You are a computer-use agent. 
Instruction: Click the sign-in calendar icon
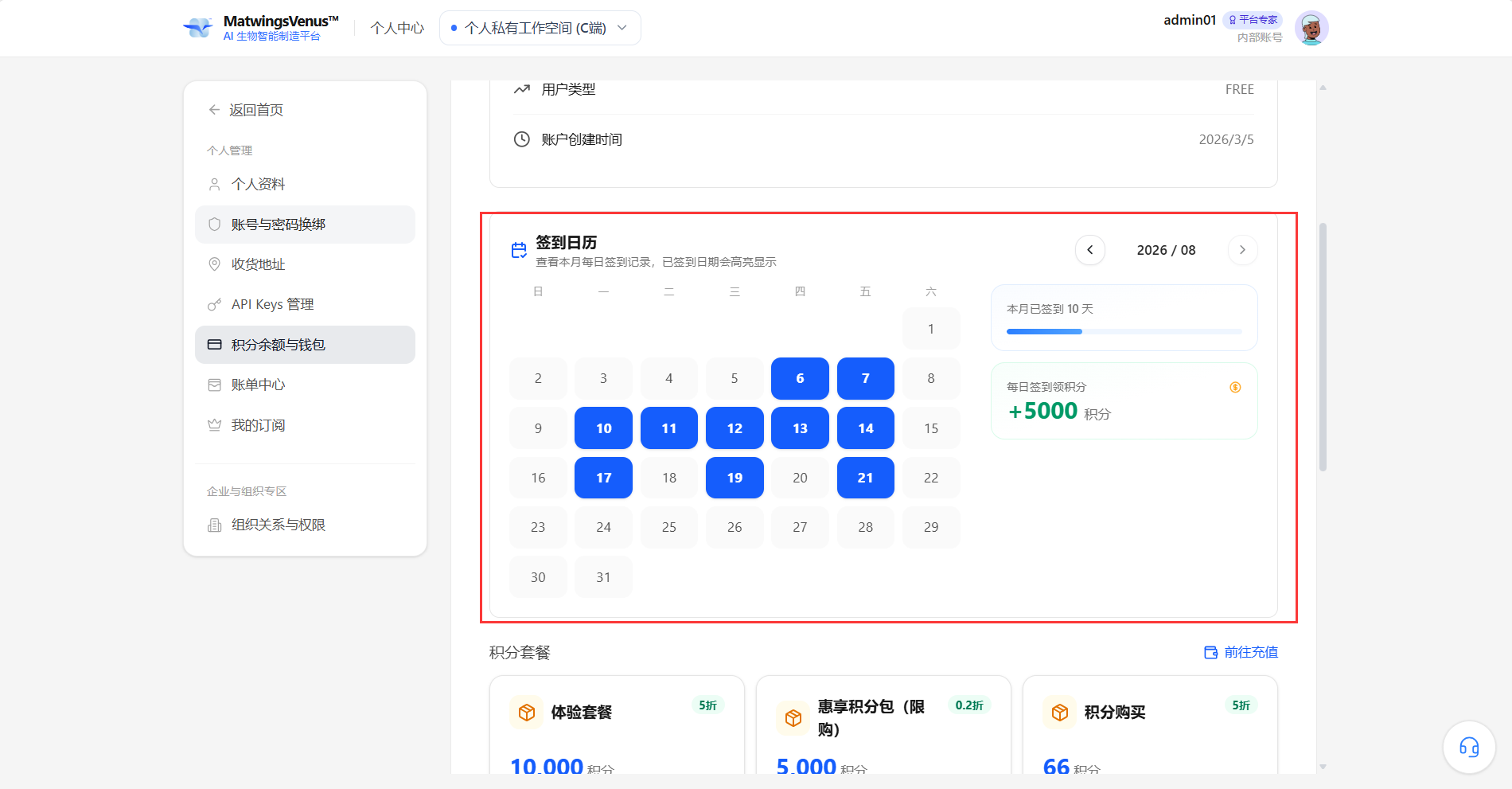pyautogui.click(x=519, y=251)
